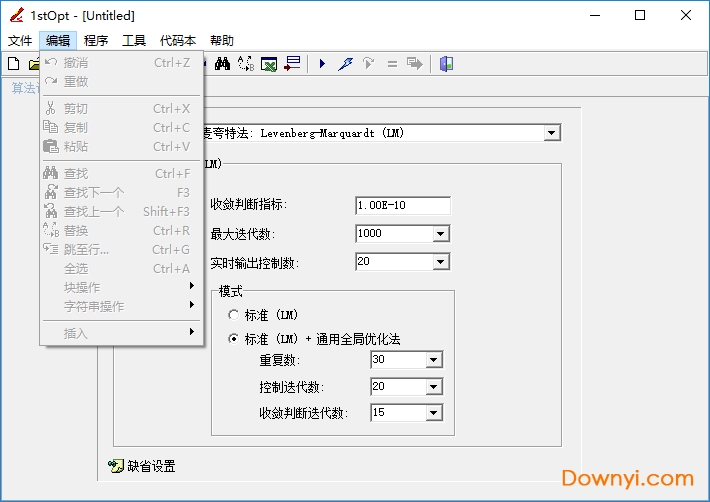Open the 代码本 menu
The image size is (710, 502).
178,41
